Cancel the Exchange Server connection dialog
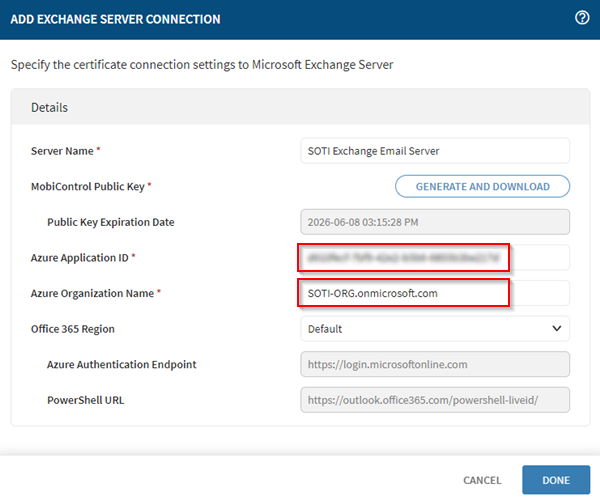The image size is (600, 500). (x=482, y=480)
